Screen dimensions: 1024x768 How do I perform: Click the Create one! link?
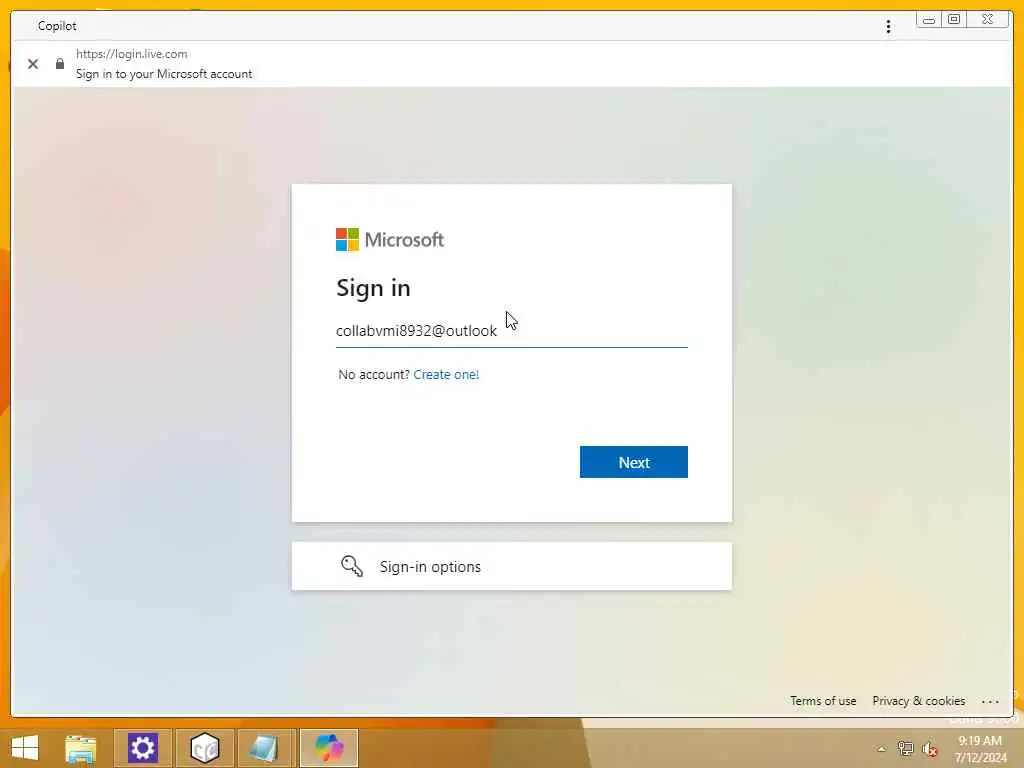pyautogui.click(x=446, y=374)
